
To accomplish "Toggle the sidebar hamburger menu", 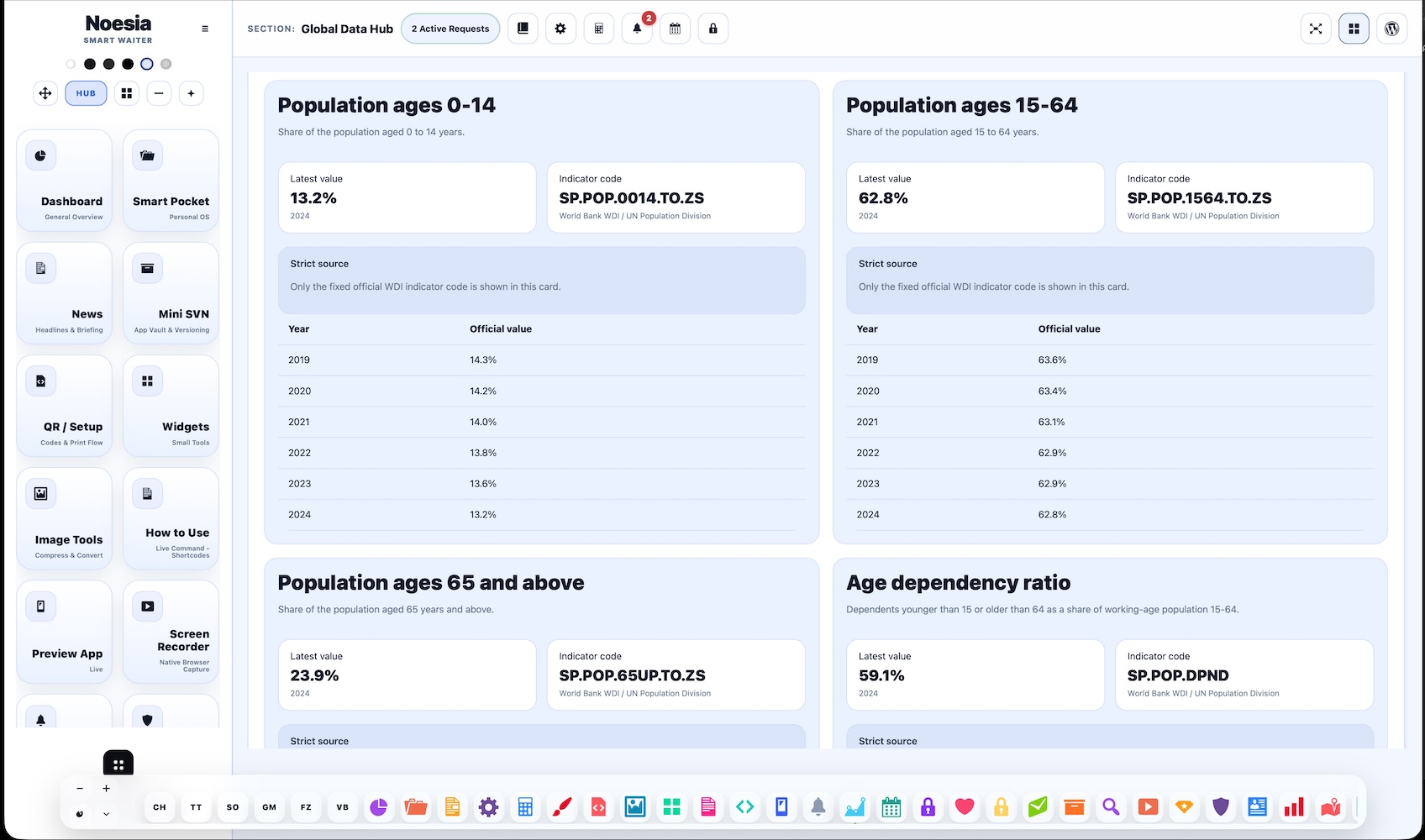I will pyautogui.click(x=205, y=29).
